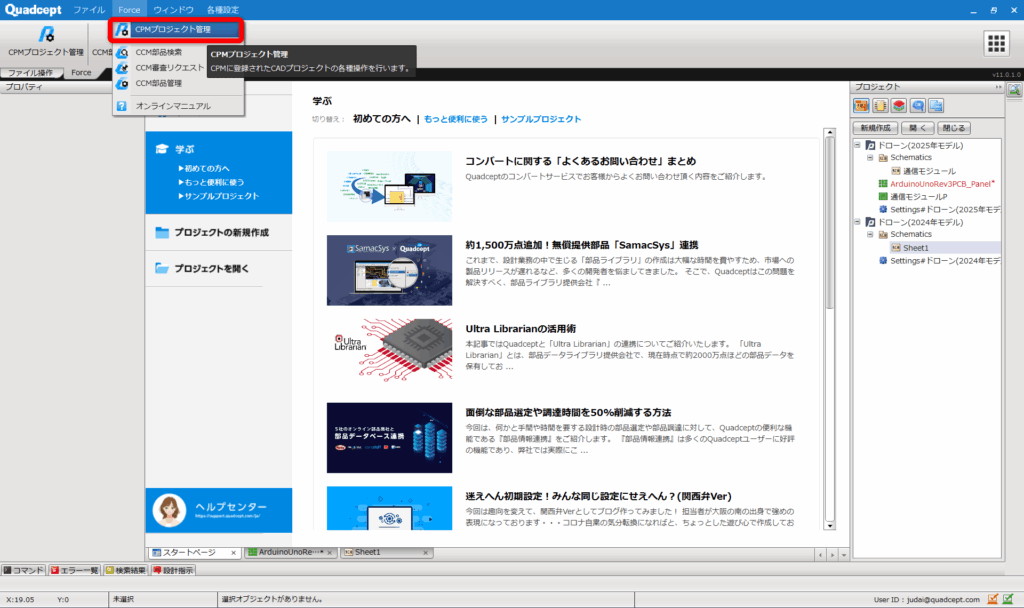Viewport: 1024px width, 608px height.
Task: Collapse the プロジェクト panel with double-arrow
Action: click(x=998, y=87)
